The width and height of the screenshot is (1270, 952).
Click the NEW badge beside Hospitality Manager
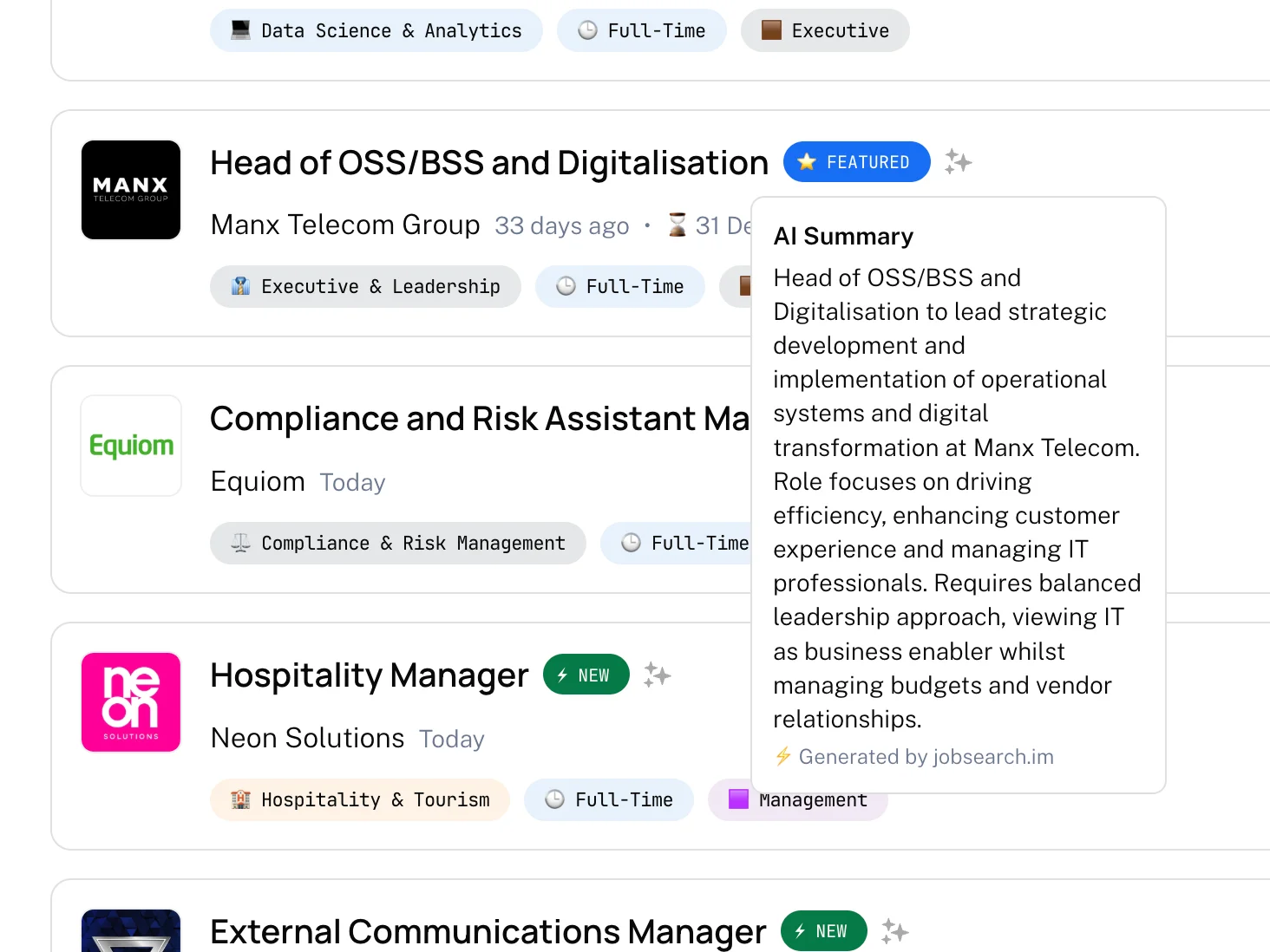[x=586, y=675]
